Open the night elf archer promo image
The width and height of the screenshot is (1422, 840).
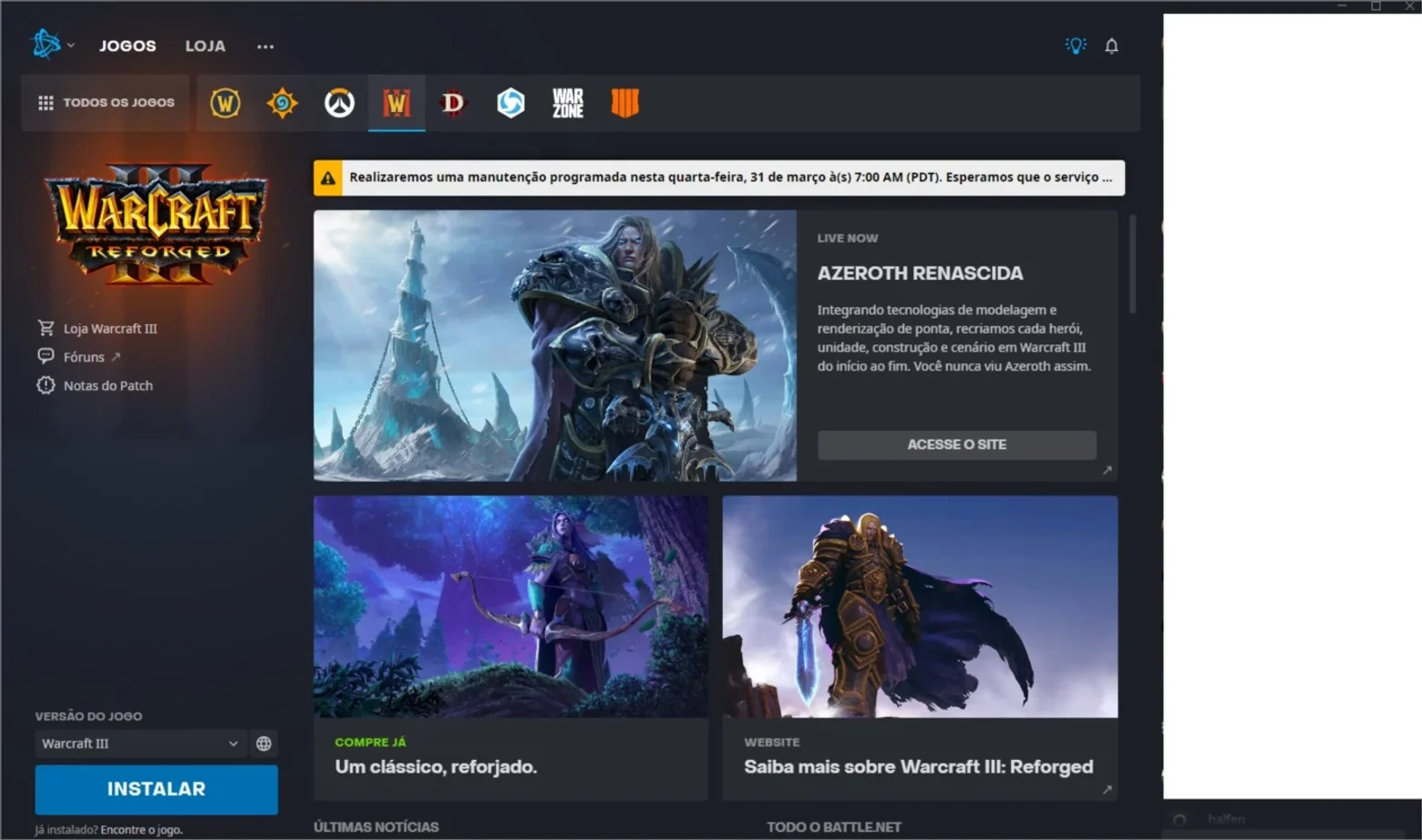pyautogui.click(x=510, y=607)
